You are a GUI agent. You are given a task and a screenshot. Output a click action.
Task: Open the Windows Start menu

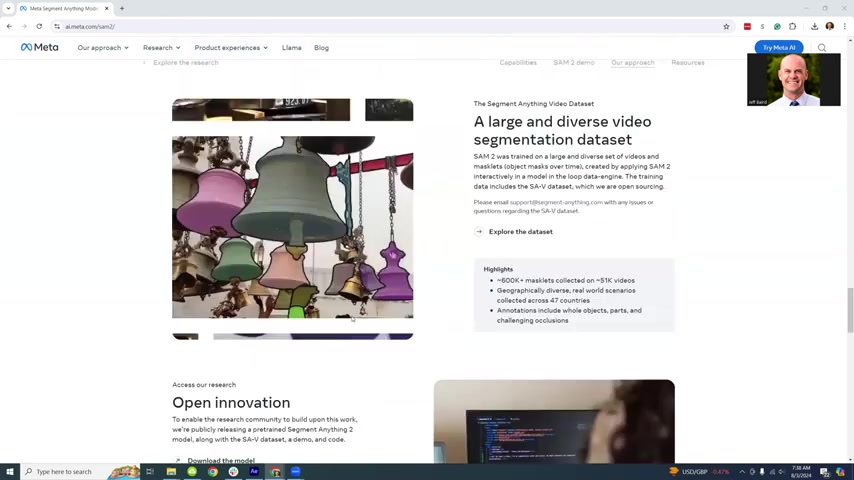tap(10, 471)
